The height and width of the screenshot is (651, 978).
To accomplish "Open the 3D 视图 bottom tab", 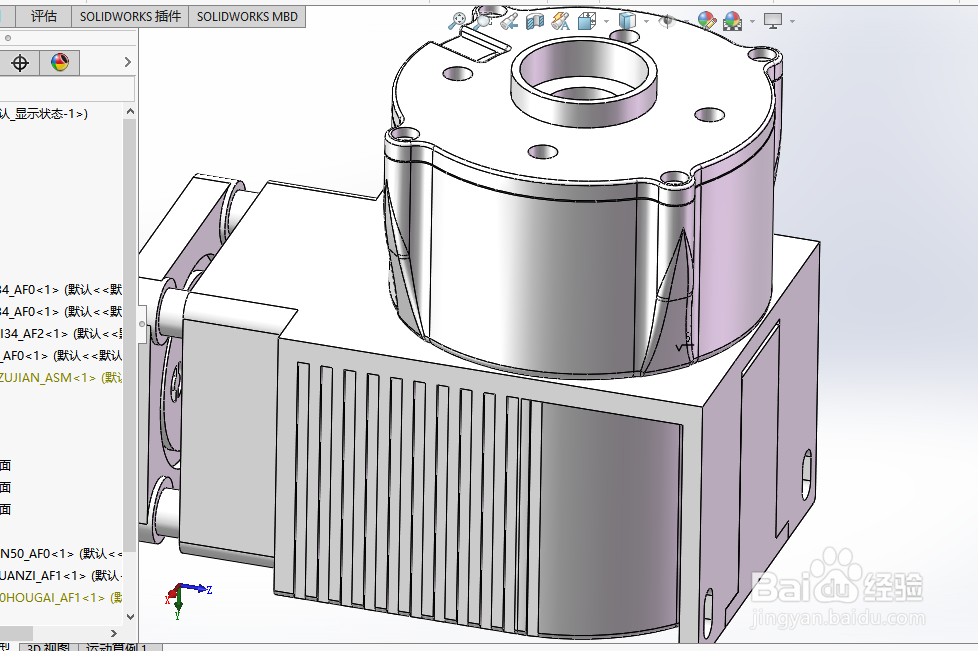I will click(x=48, y=647).
